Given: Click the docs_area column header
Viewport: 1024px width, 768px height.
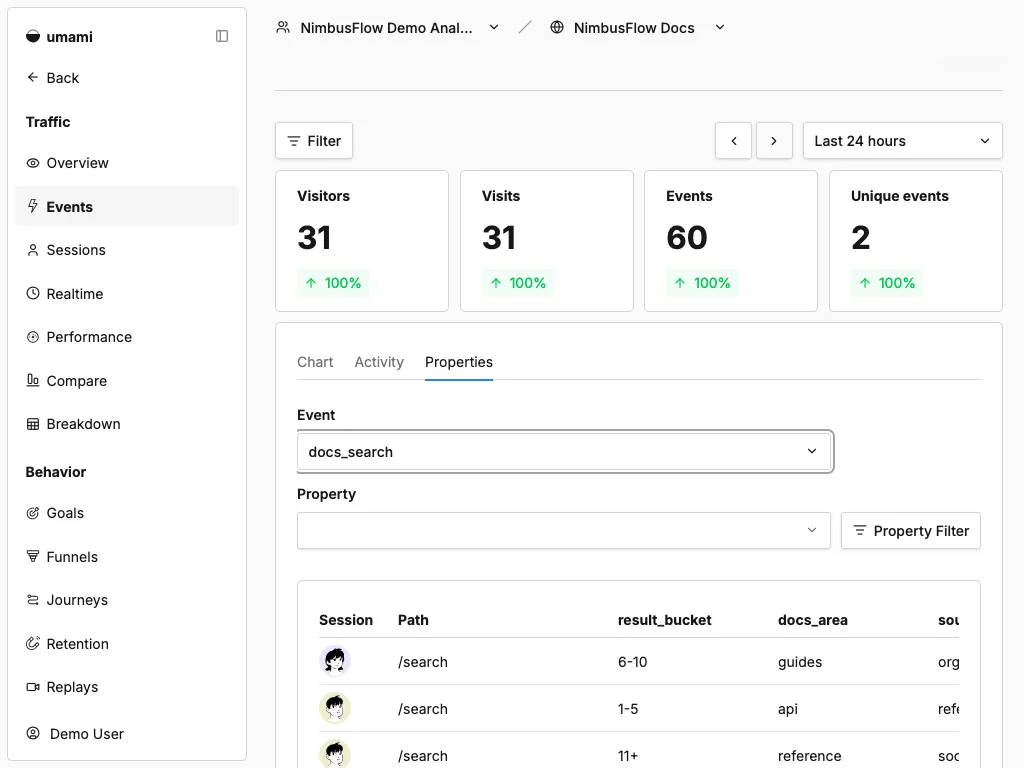Looking at the screenshot, I should 812,620.
